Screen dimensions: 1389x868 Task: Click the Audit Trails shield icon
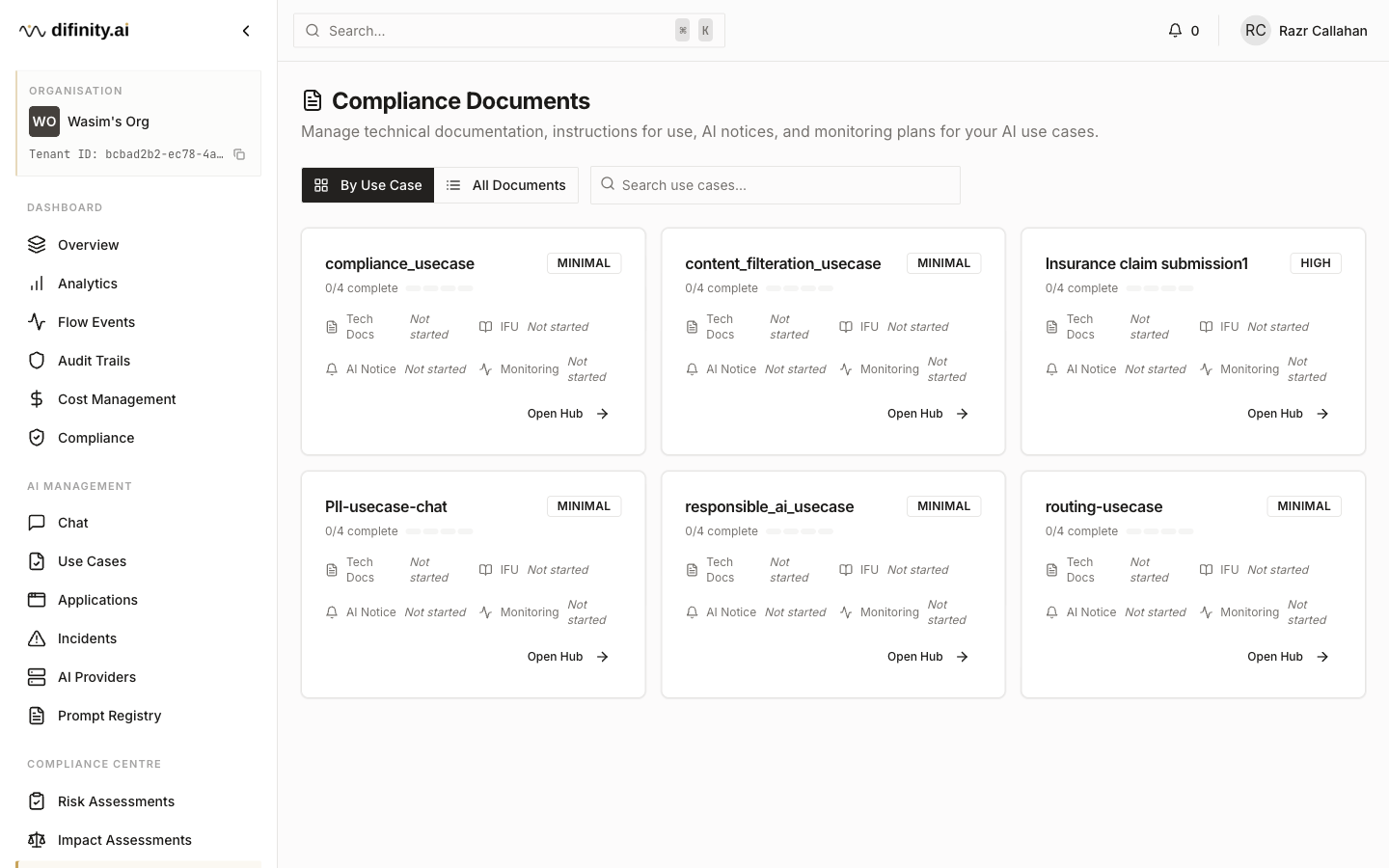(x=37, y=361)
